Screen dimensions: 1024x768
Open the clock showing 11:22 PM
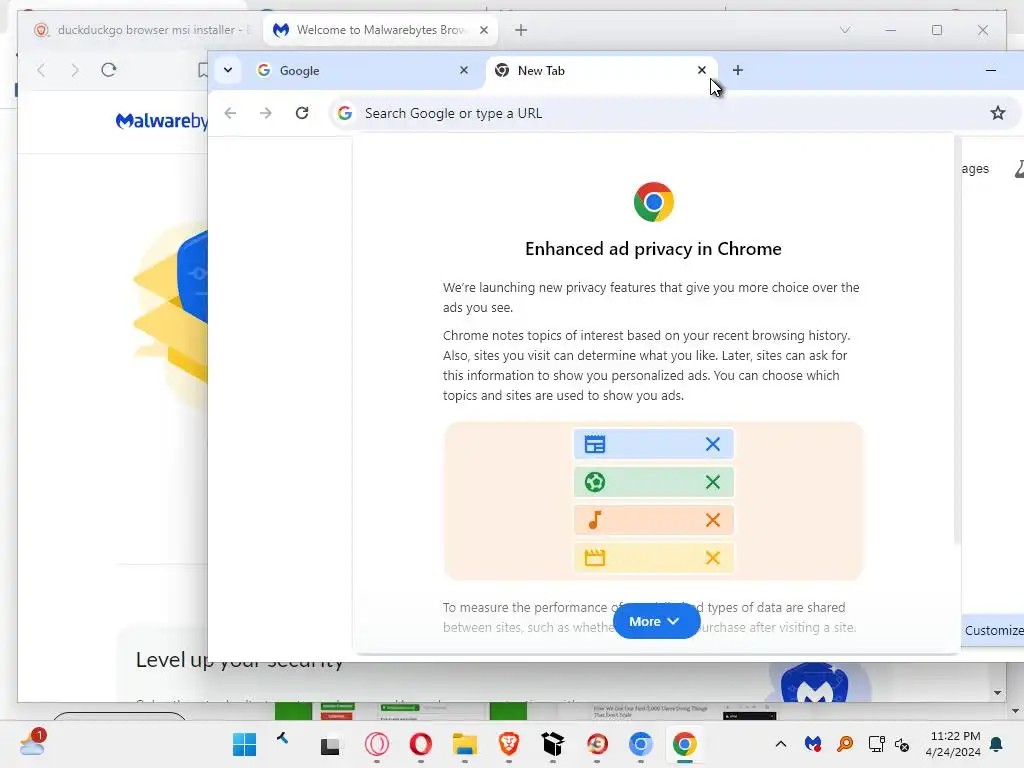(x=953, y=744)
